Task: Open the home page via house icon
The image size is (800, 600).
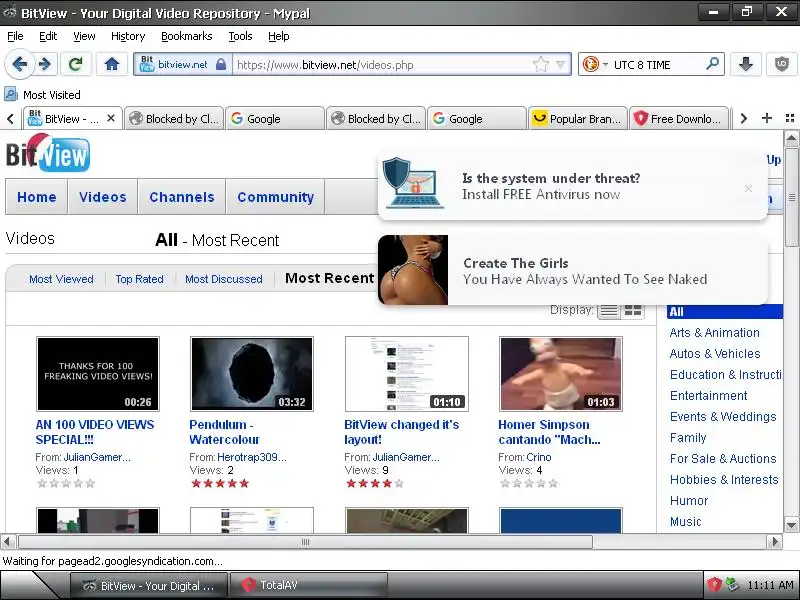Action: (x=112, y=64)
